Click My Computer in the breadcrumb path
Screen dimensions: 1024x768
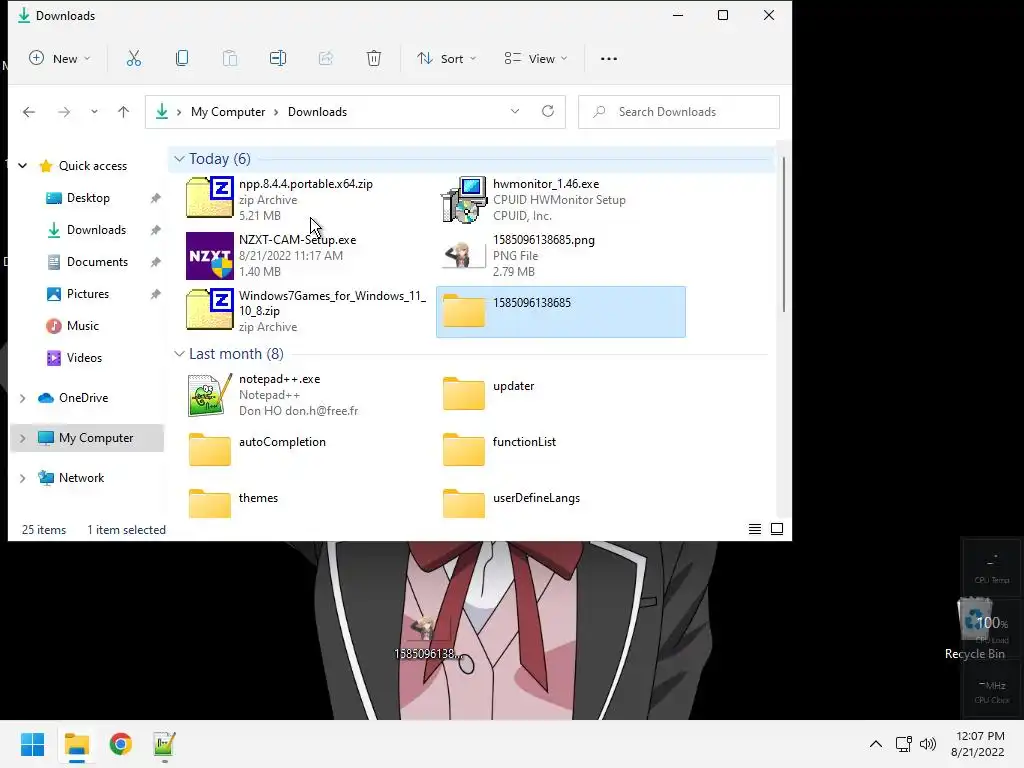pyautogui.click(x=228, y=112)
